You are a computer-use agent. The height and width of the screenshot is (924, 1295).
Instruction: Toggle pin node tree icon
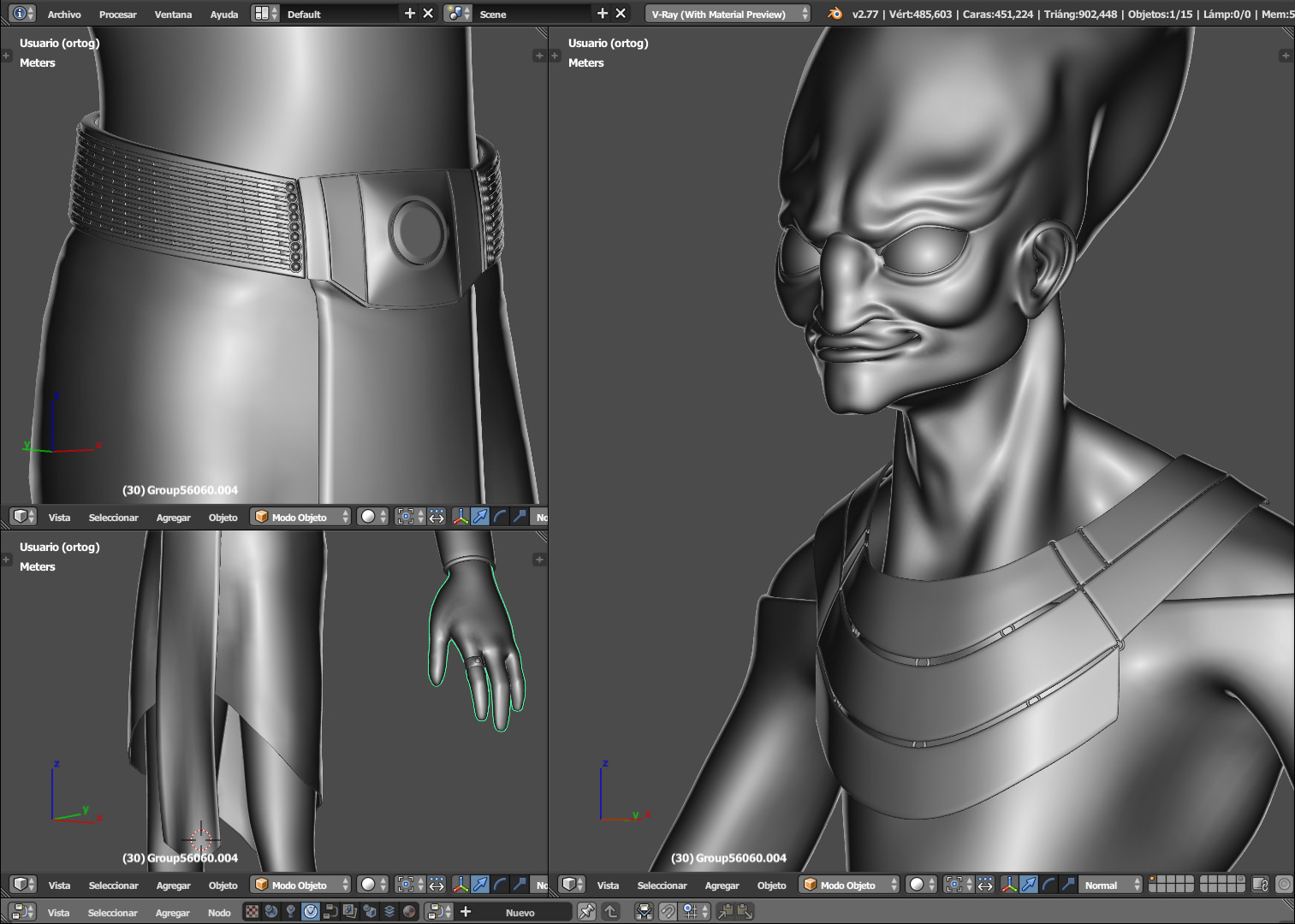[587, 912]
